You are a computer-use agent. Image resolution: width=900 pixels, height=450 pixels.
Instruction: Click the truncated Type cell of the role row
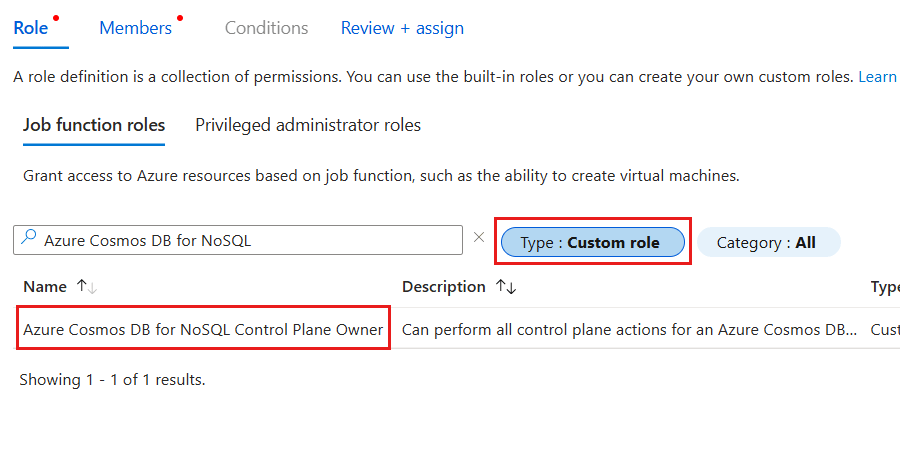885,329
